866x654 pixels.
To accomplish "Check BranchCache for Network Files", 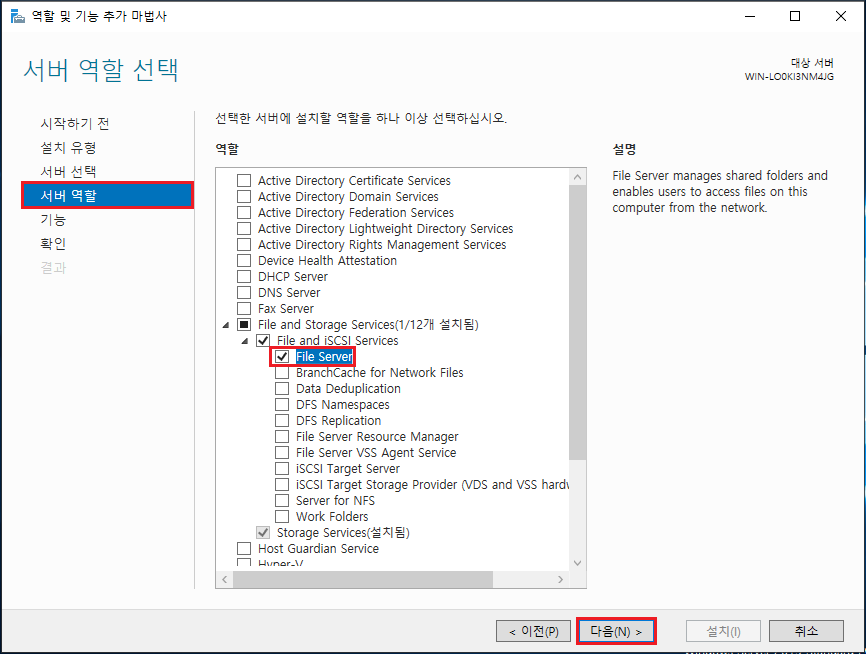I will [282, 372].
